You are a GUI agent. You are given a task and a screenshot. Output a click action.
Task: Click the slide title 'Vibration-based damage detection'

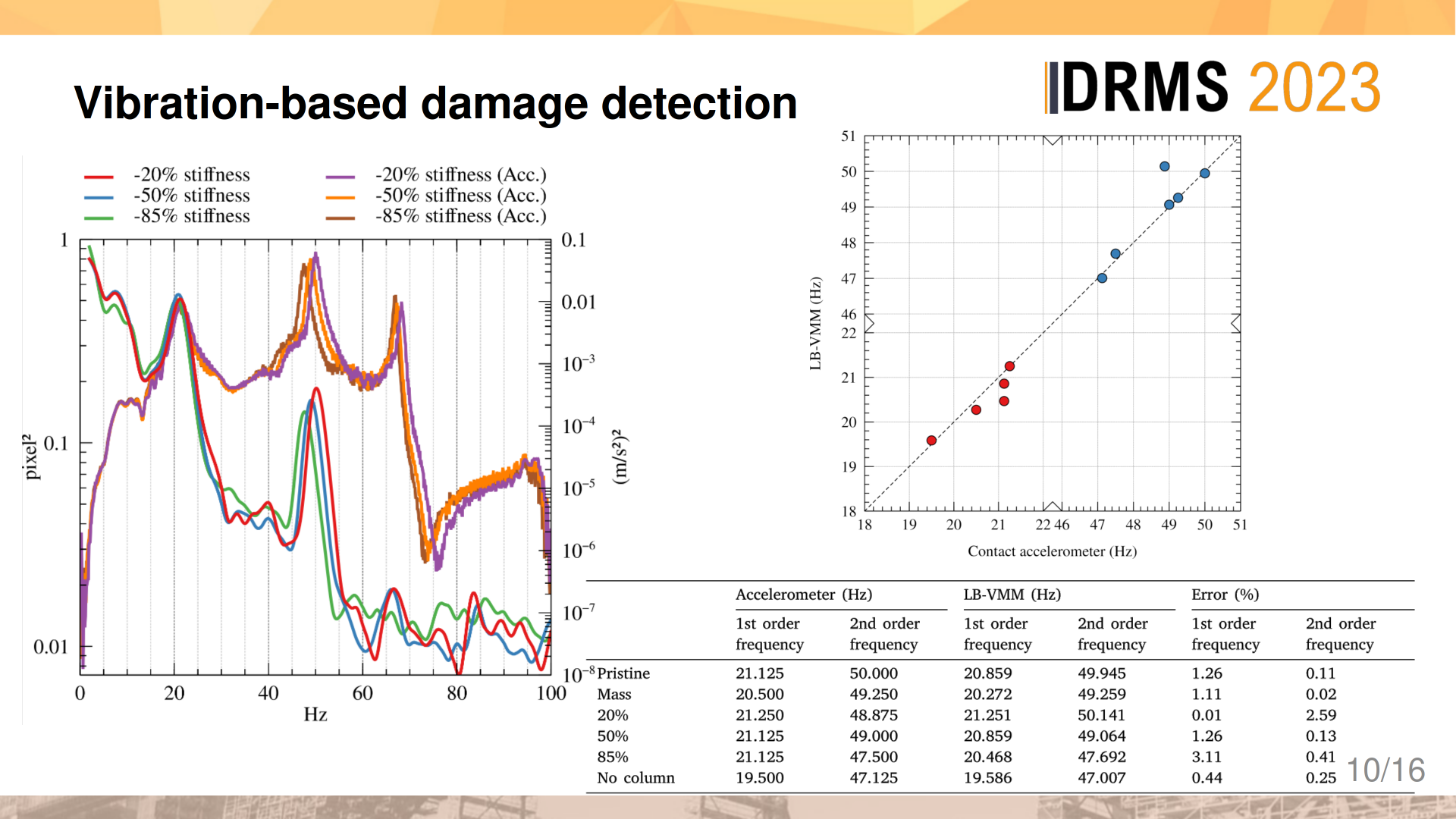[435, 103]
